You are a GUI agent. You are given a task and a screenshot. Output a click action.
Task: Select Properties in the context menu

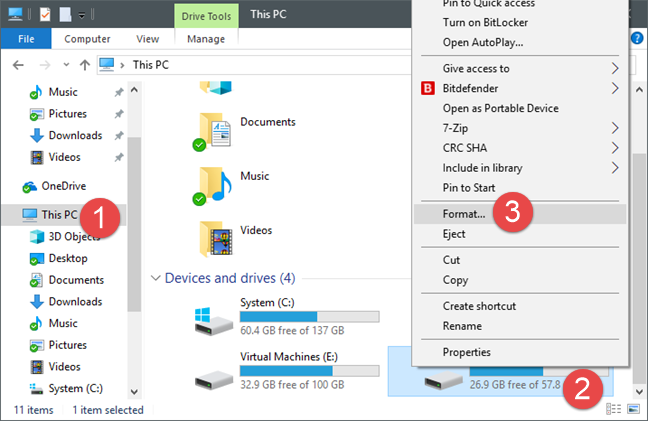tap(467, 352)
